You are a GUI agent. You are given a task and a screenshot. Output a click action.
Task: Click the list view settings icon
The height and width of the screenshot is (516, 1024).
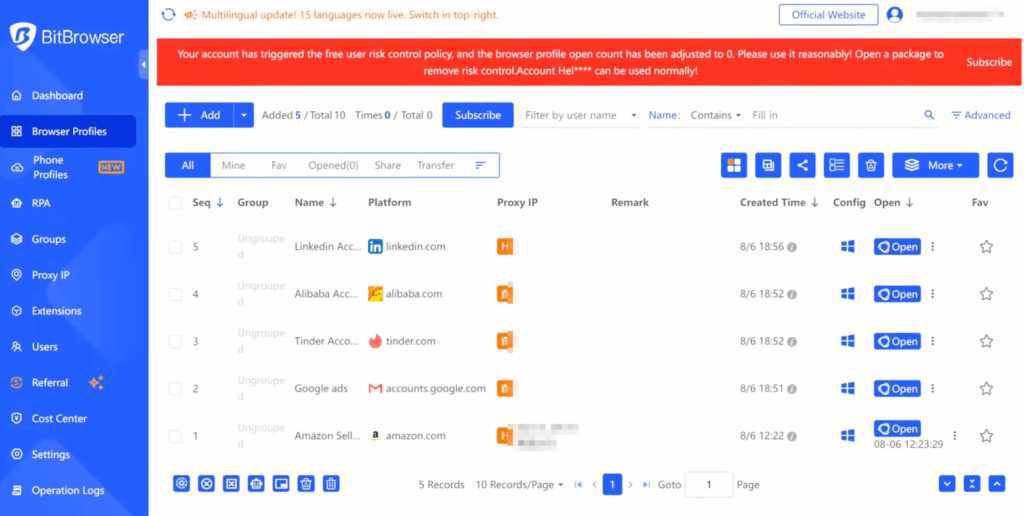coord(837,165)
